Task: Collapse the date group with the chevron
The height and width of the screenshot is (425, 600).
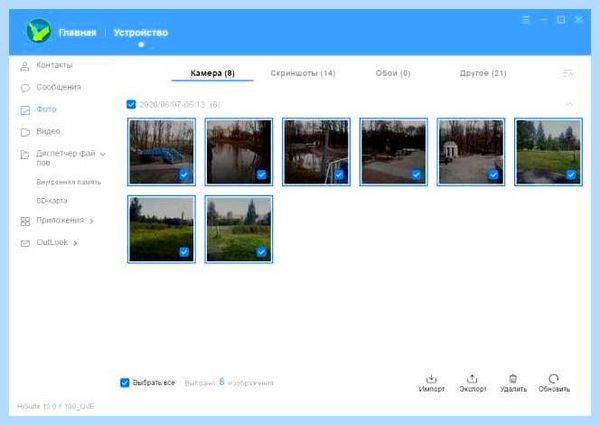Action: (x=569, y=104)
